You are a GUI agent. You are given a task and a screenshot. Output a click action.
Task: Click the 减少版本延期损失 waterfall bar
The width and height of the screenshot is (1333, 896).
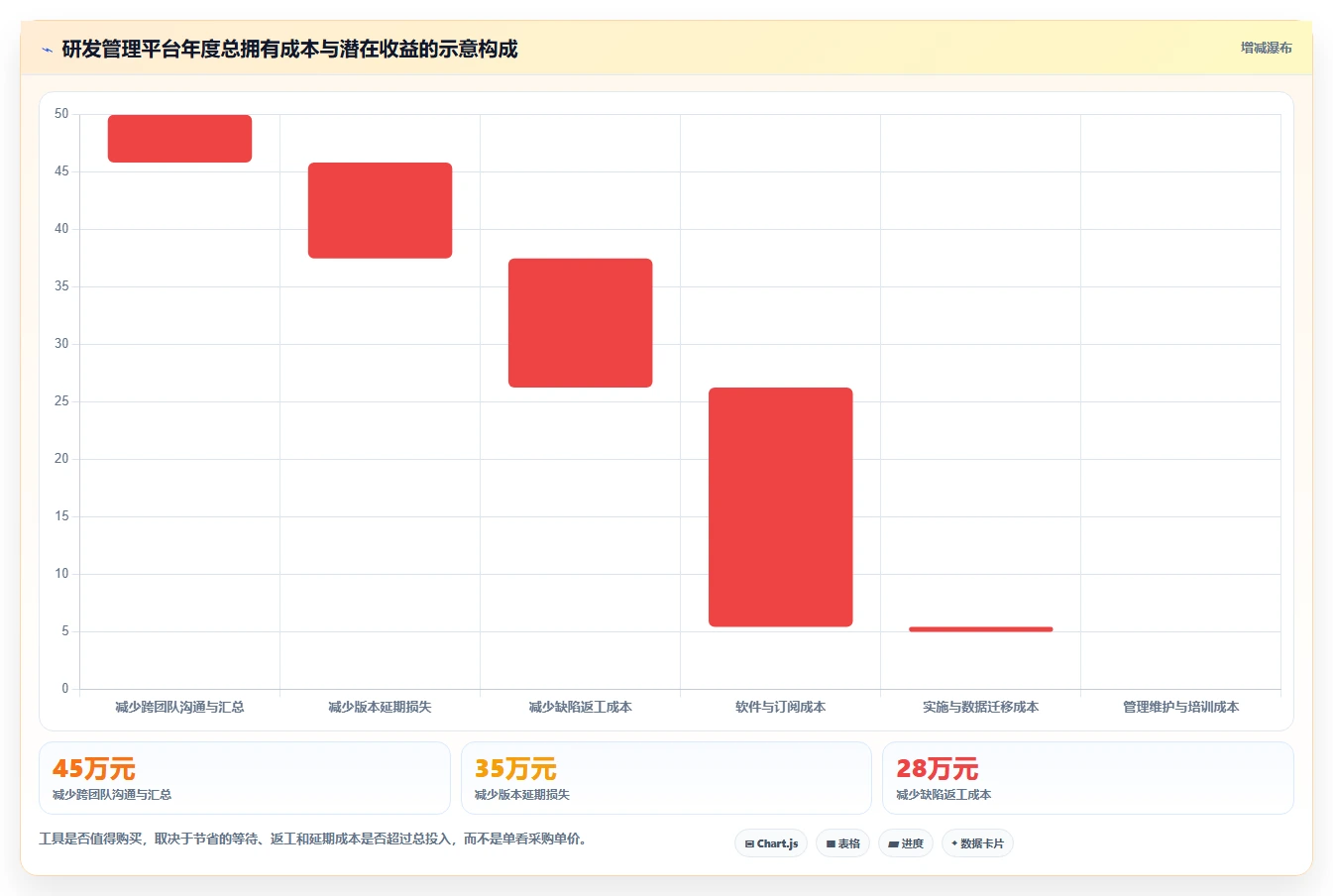click(x=380, y=210)
